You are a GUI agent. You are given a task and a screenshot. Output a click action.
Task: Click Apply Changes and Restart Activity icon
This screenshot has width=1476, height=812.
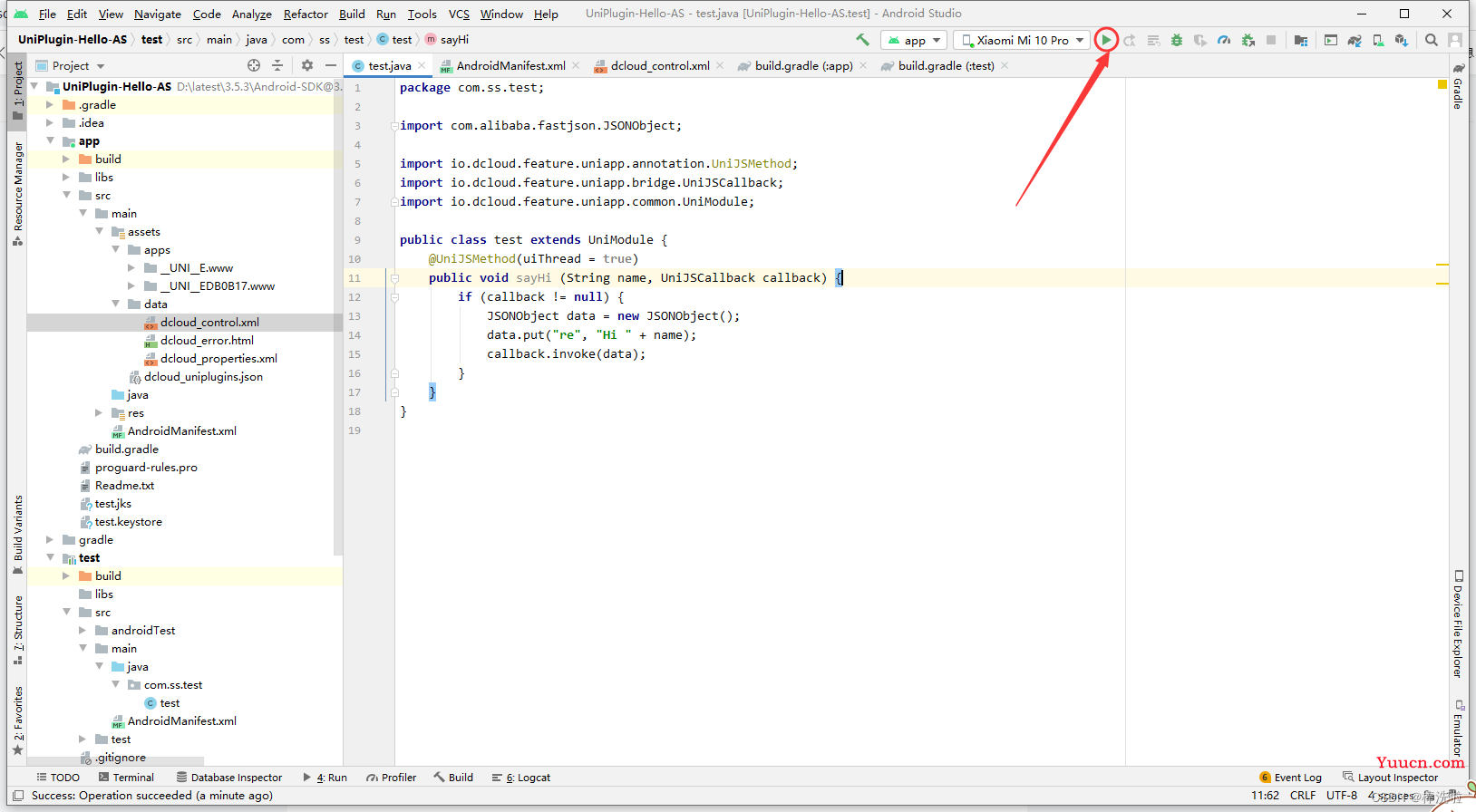[x=1130, y=40]
